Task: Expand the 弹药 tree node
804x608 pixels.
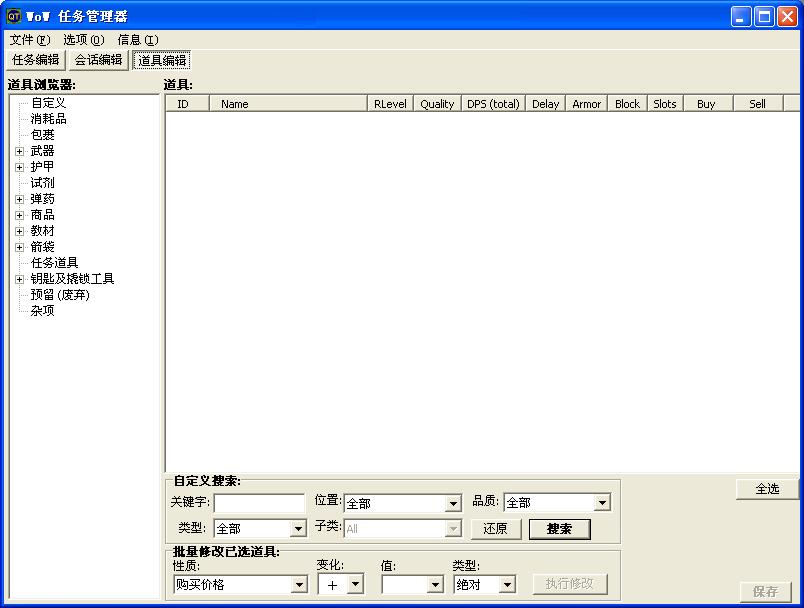Action: (19, 199)
